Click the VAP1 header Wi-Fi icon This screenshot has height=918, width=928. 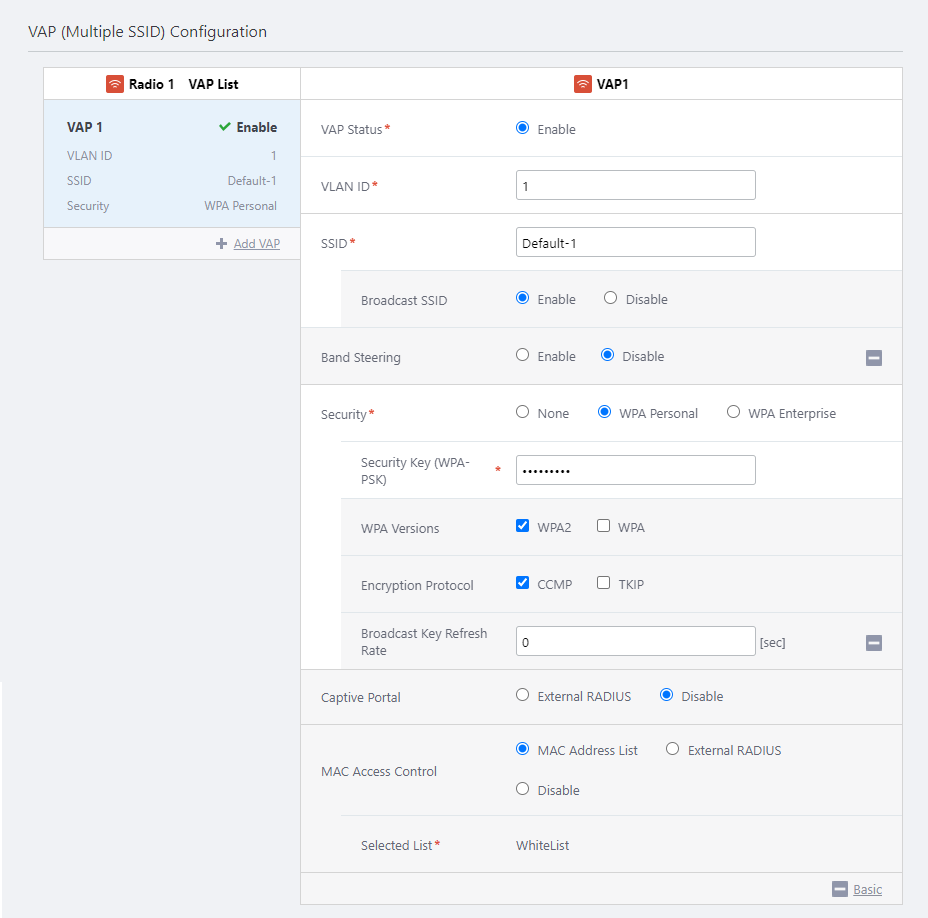tap(583, 84)
